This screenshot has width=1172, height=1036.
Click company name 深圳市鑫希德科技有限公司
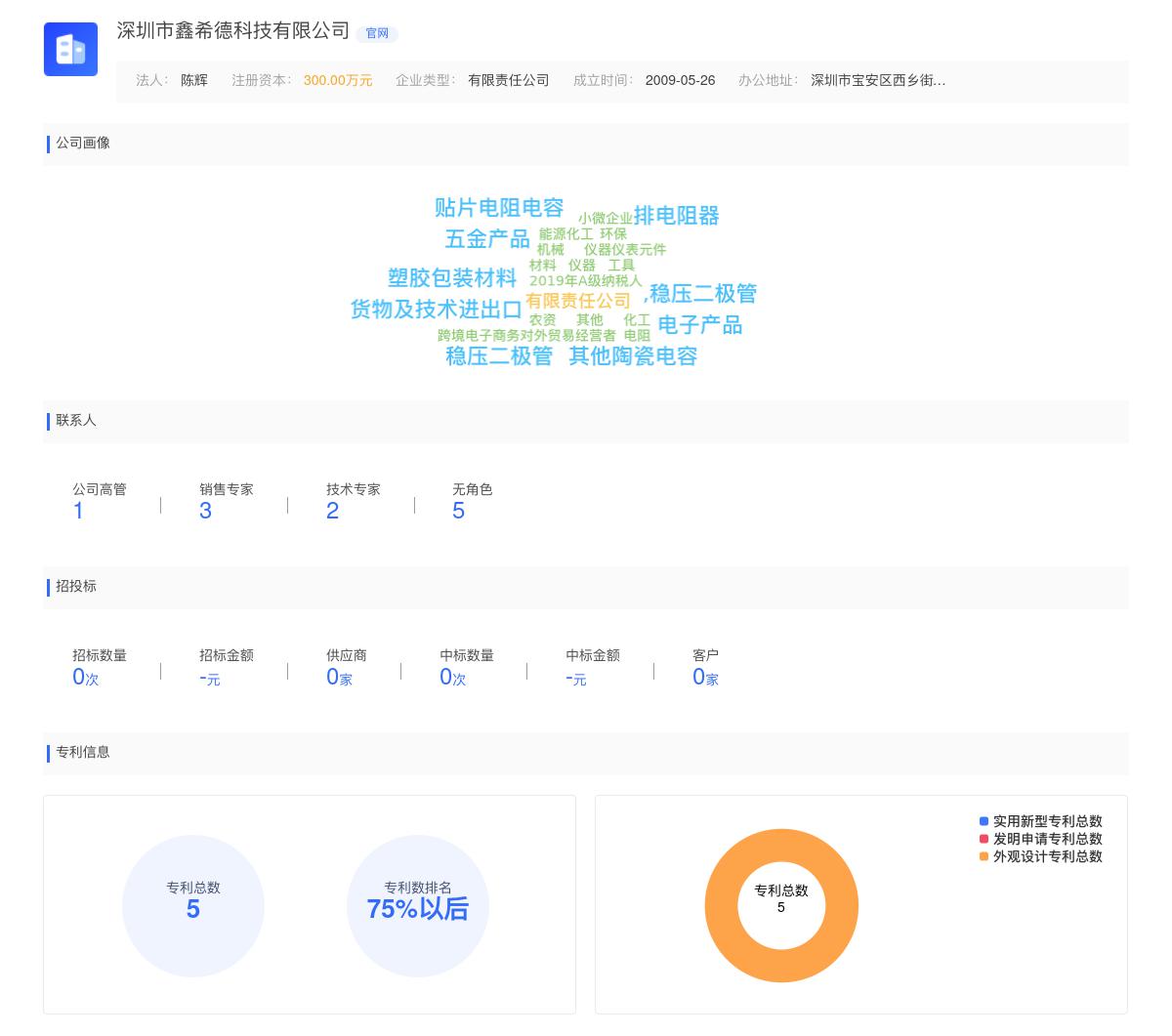click(233, 31)
